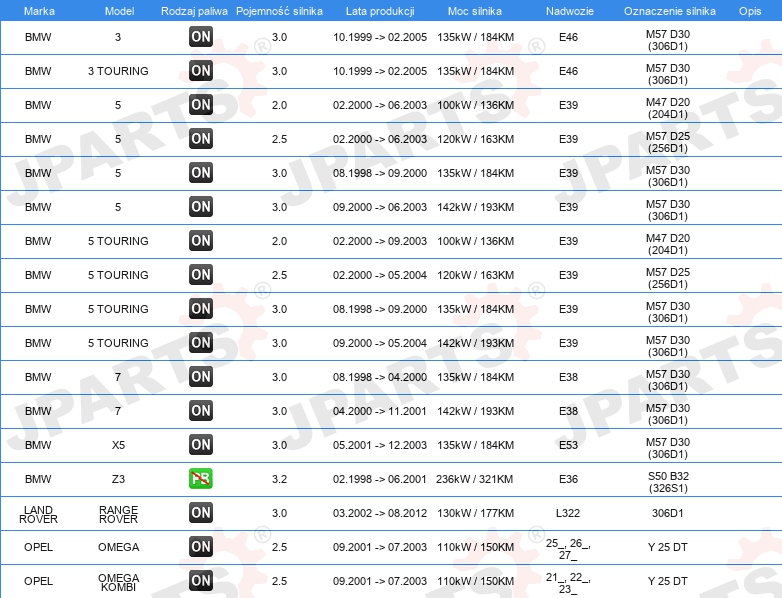The image size is (782, 598).
Task: Click ON icon in BMW 7 row with 04.2000 -> 11.2001
Action: pos(201,411)
